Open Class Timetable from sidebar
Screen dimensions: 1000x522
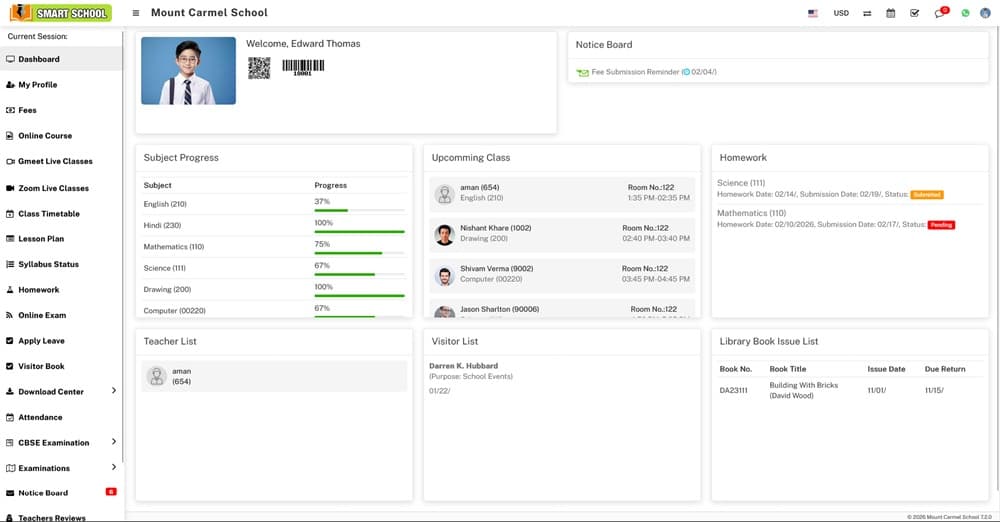pyautogui.click(x=48, y=214)
